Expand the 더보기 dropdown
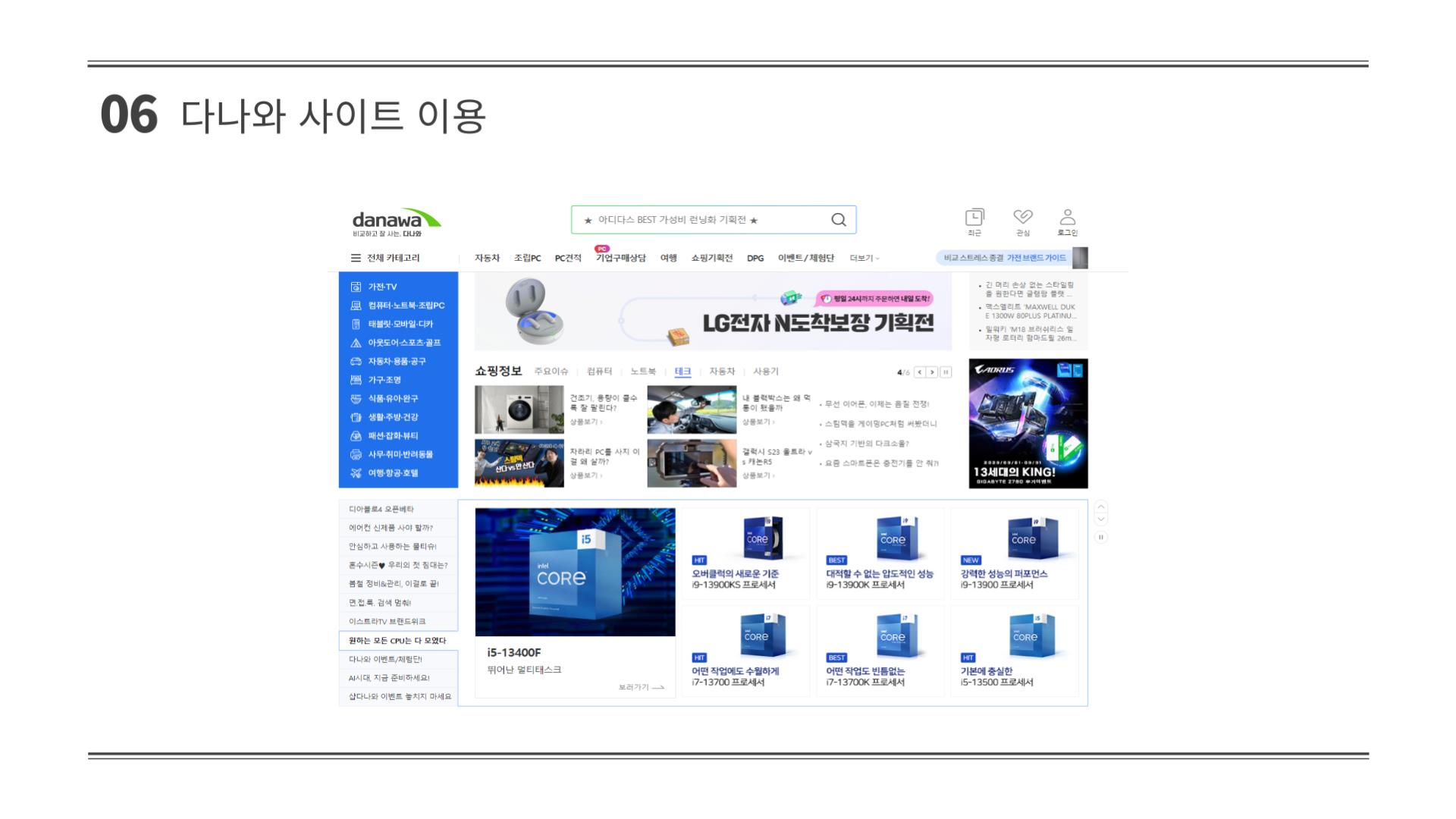This screenshot has width=1456, height=819. point(864,259)
